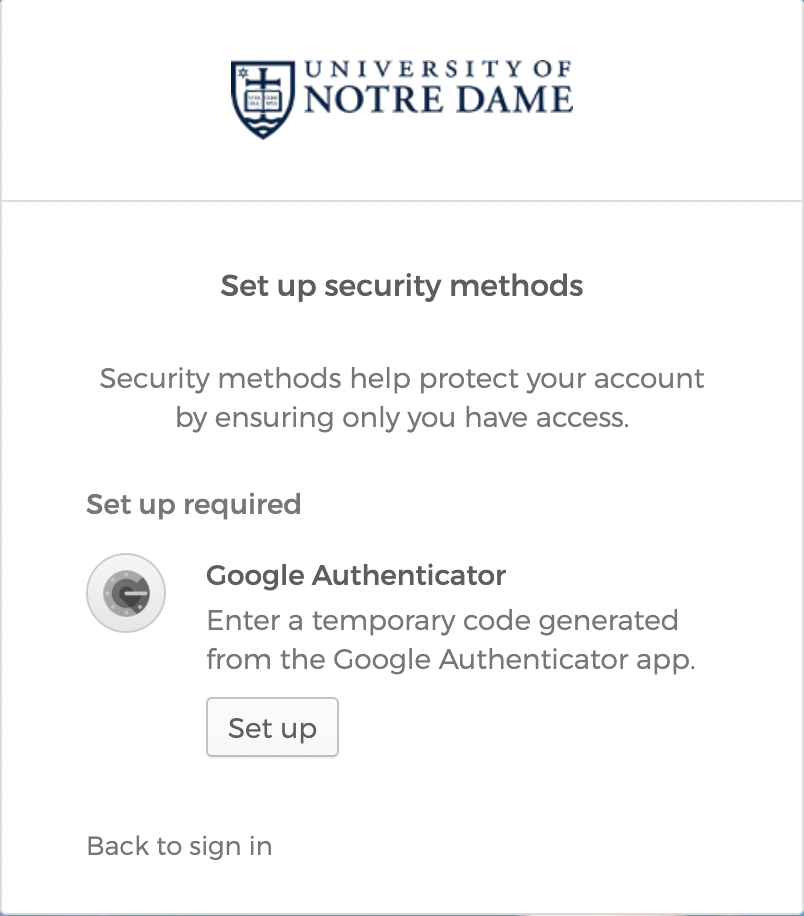Click "NOTRE DAME" wordmark in header

coord(437,100)
